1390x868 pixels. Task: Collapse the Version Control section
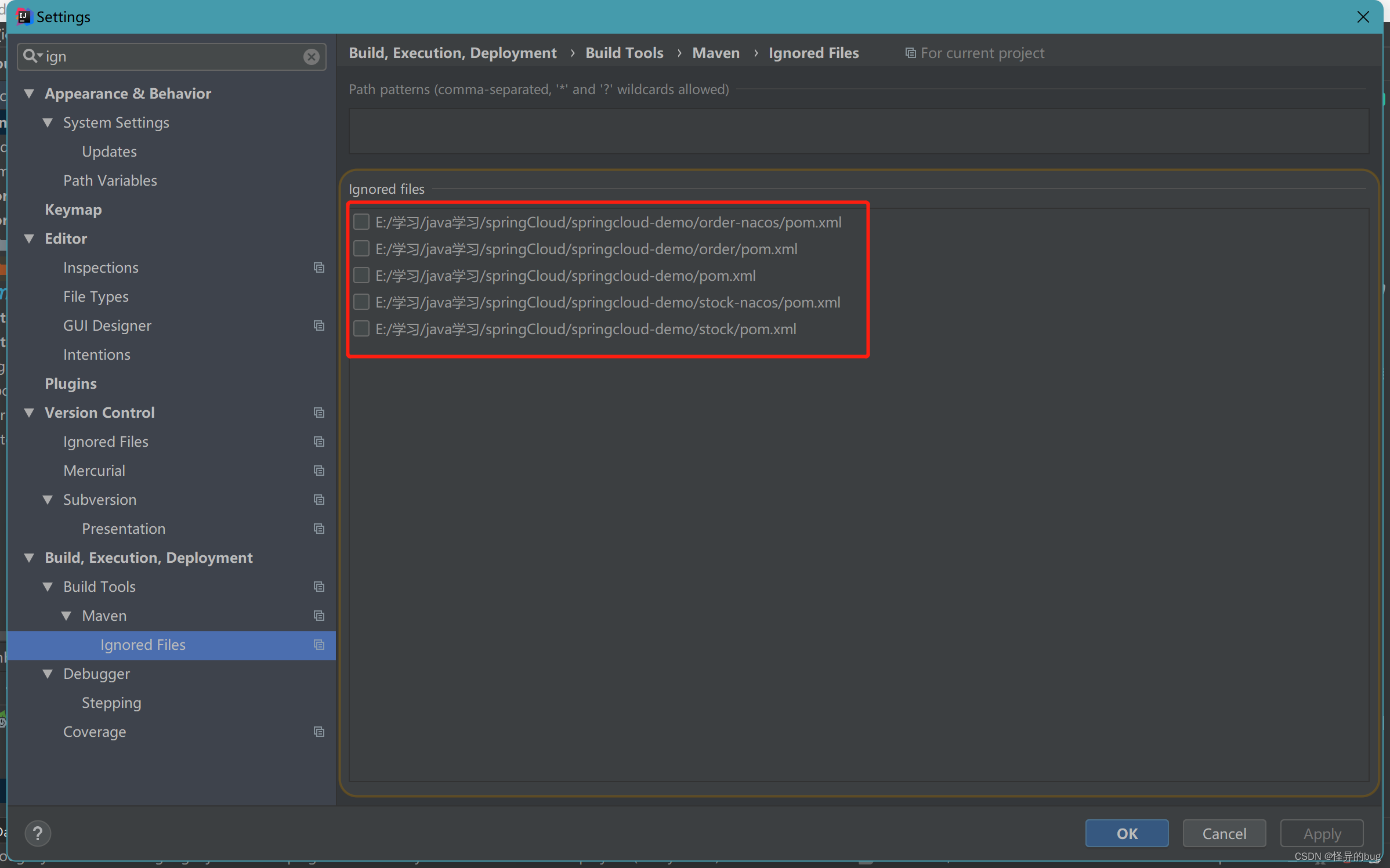29,413
